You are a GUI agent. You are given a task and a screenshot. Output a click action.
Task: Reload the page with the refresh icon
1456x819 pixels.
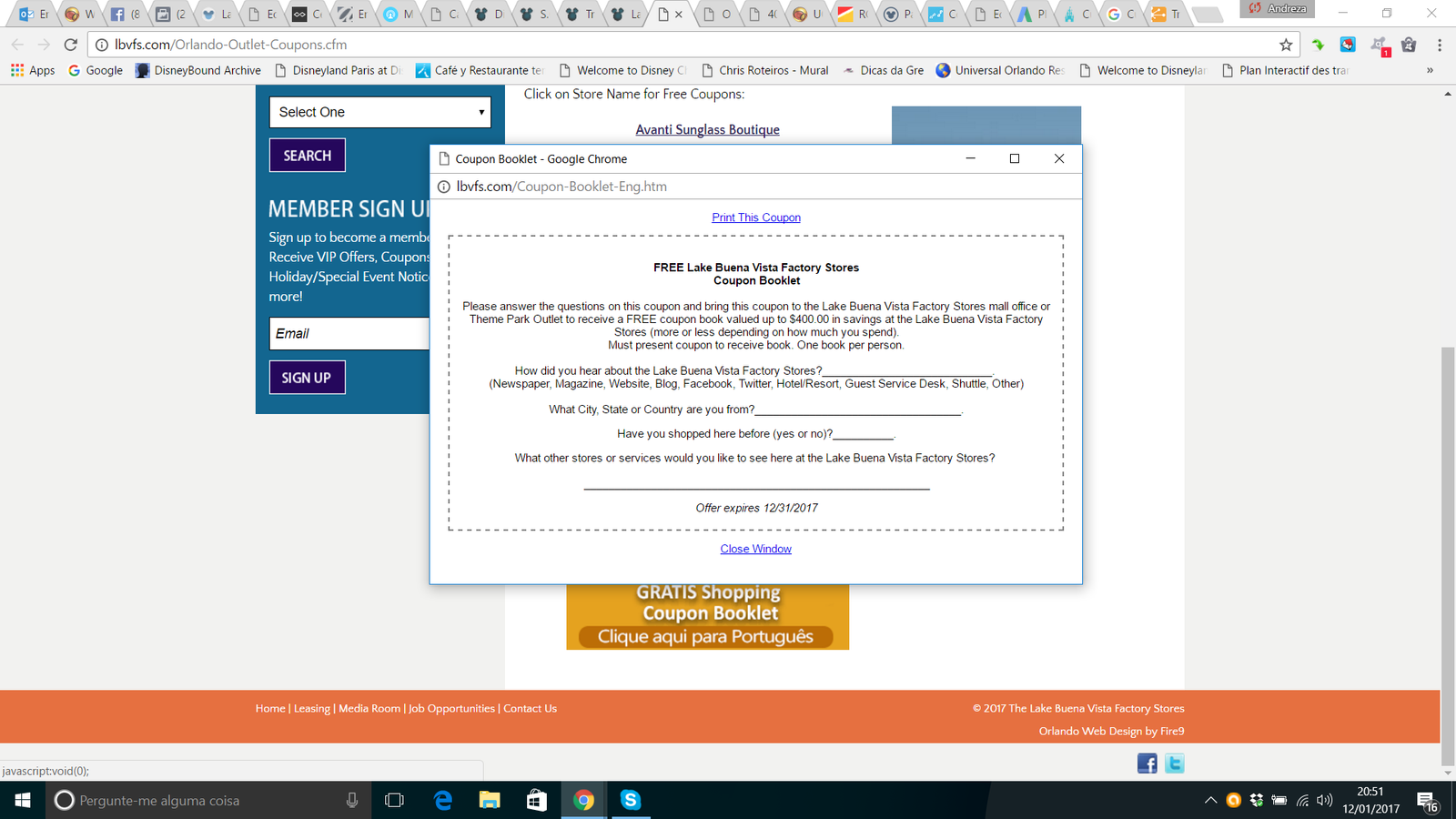tap(71, 44)
